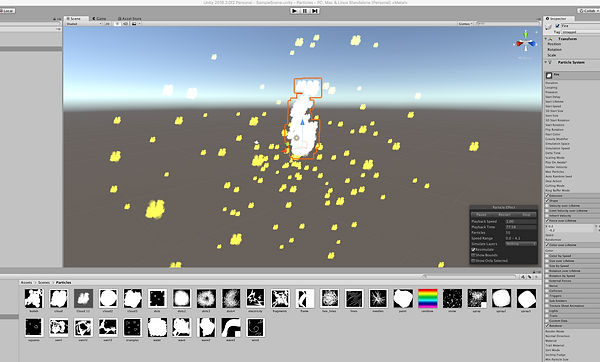Enable the Color by Speed module
Image resolution: width=600 pixels, height=362 pixels.
tap(547, 256)
